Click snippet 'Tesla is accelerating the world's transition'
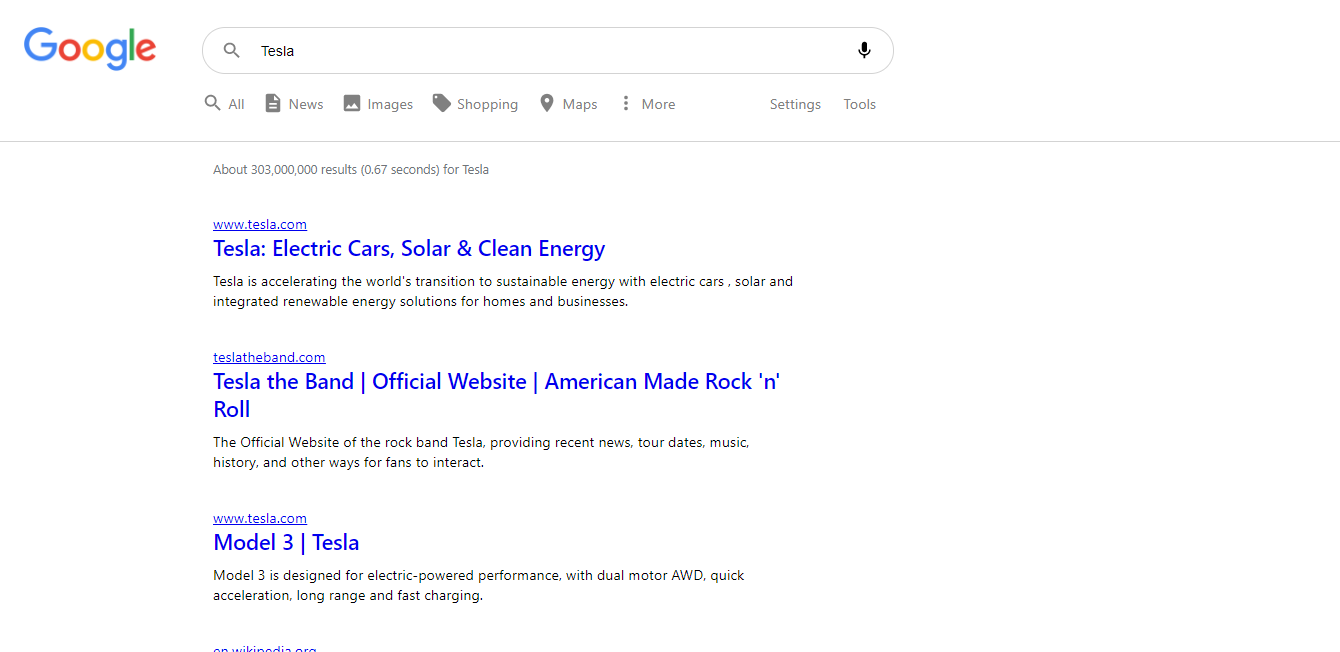This screenshot has height=652, width=1340. (503, 291)
